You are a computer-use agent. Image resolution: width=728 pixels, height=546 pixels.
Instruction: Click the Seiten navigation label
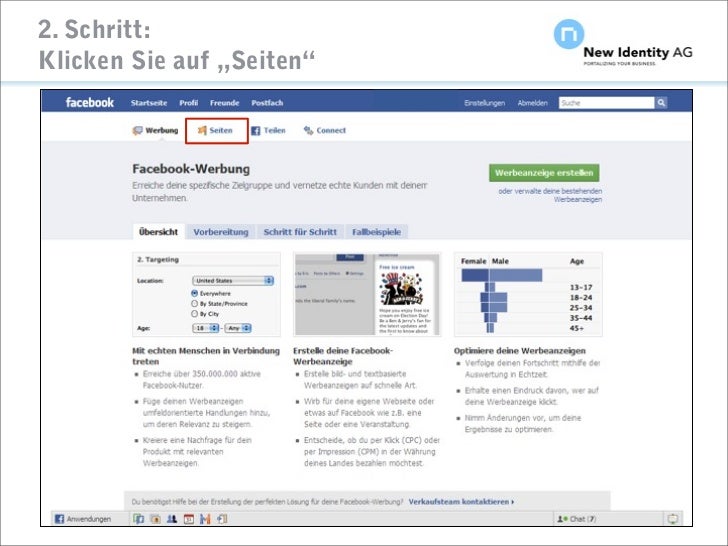coord(221,130)
